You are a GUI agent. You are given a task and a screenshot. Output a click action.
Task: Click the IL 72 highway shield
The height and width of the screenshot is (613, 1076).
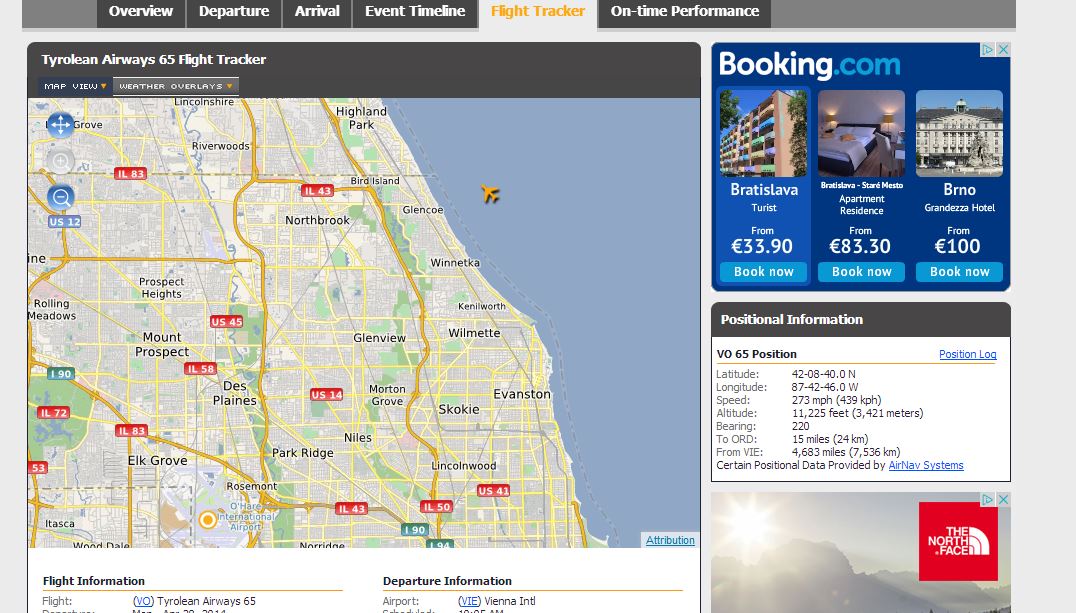point(53,413)
